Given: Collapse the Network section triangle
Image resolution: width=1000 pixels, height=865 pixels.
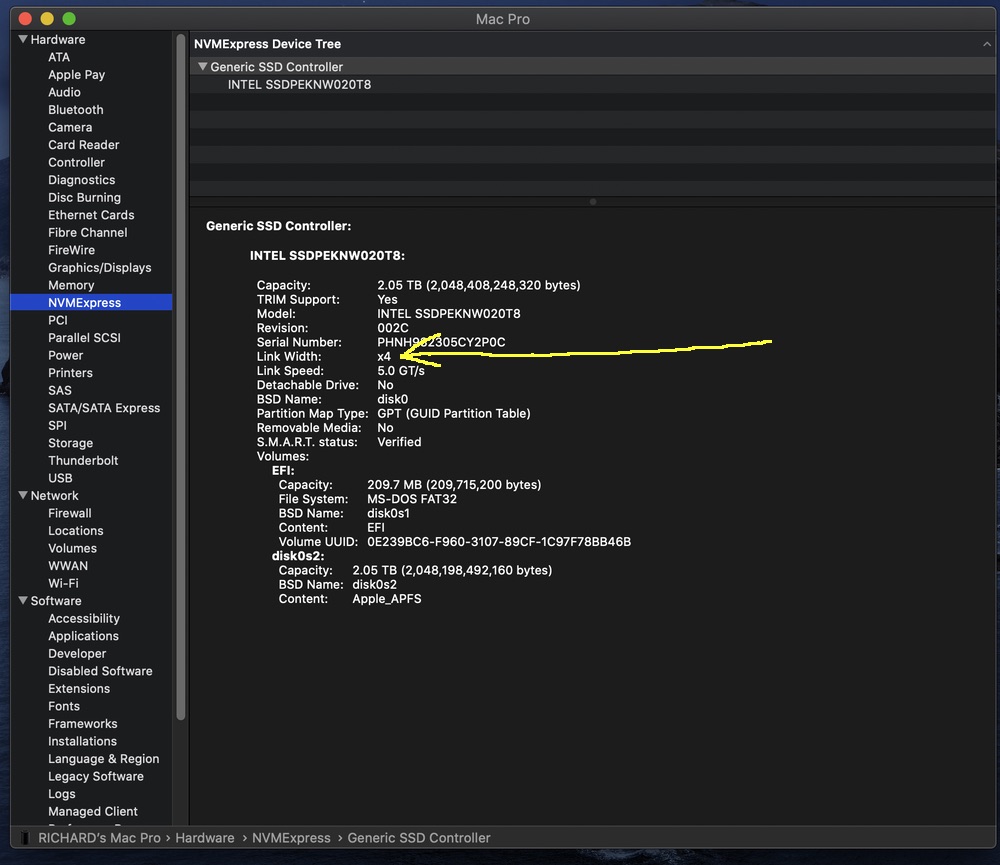Looking at the screenshot, I should (23, 496).
